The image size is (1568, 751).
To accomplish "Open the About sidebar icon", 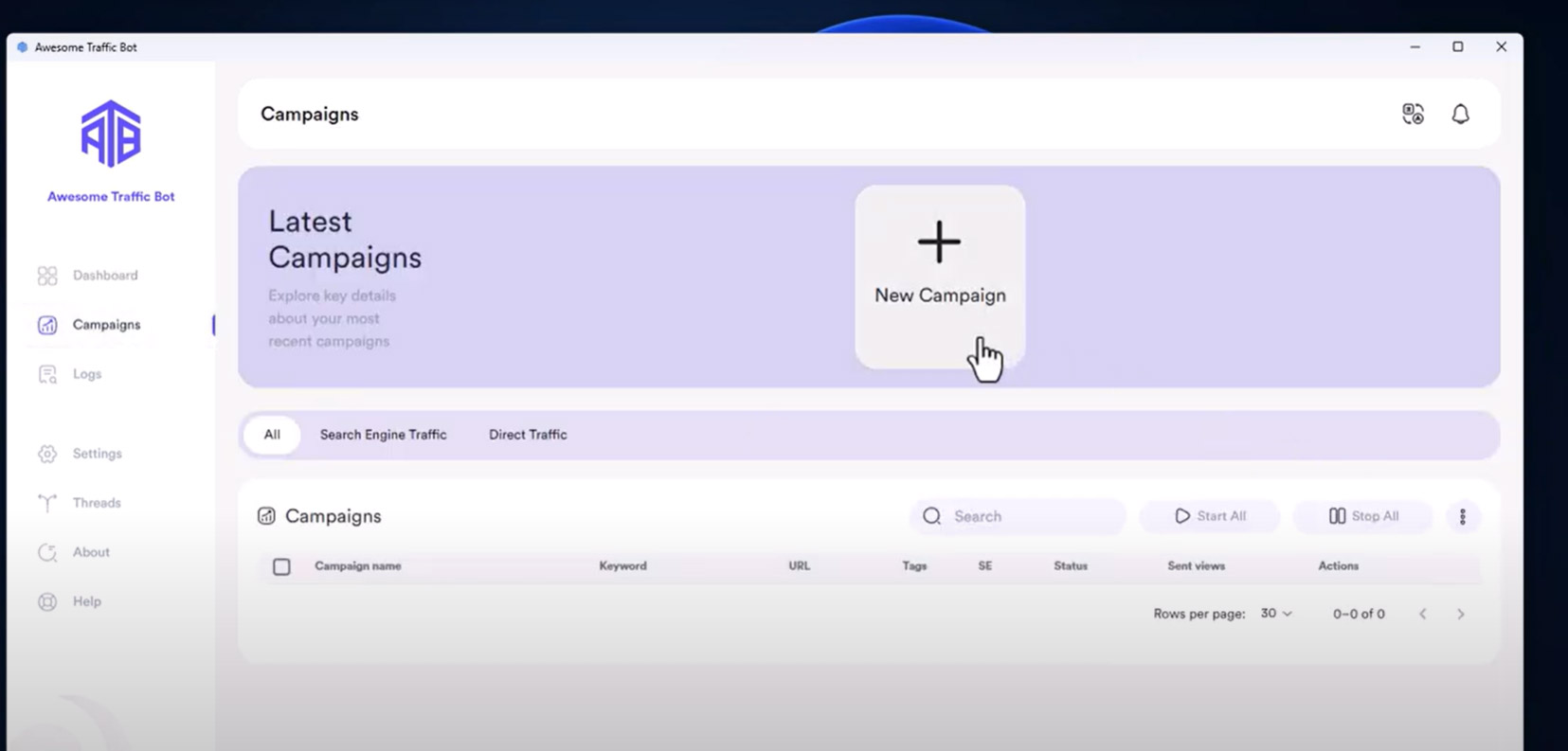I will [x=47, y=552].
